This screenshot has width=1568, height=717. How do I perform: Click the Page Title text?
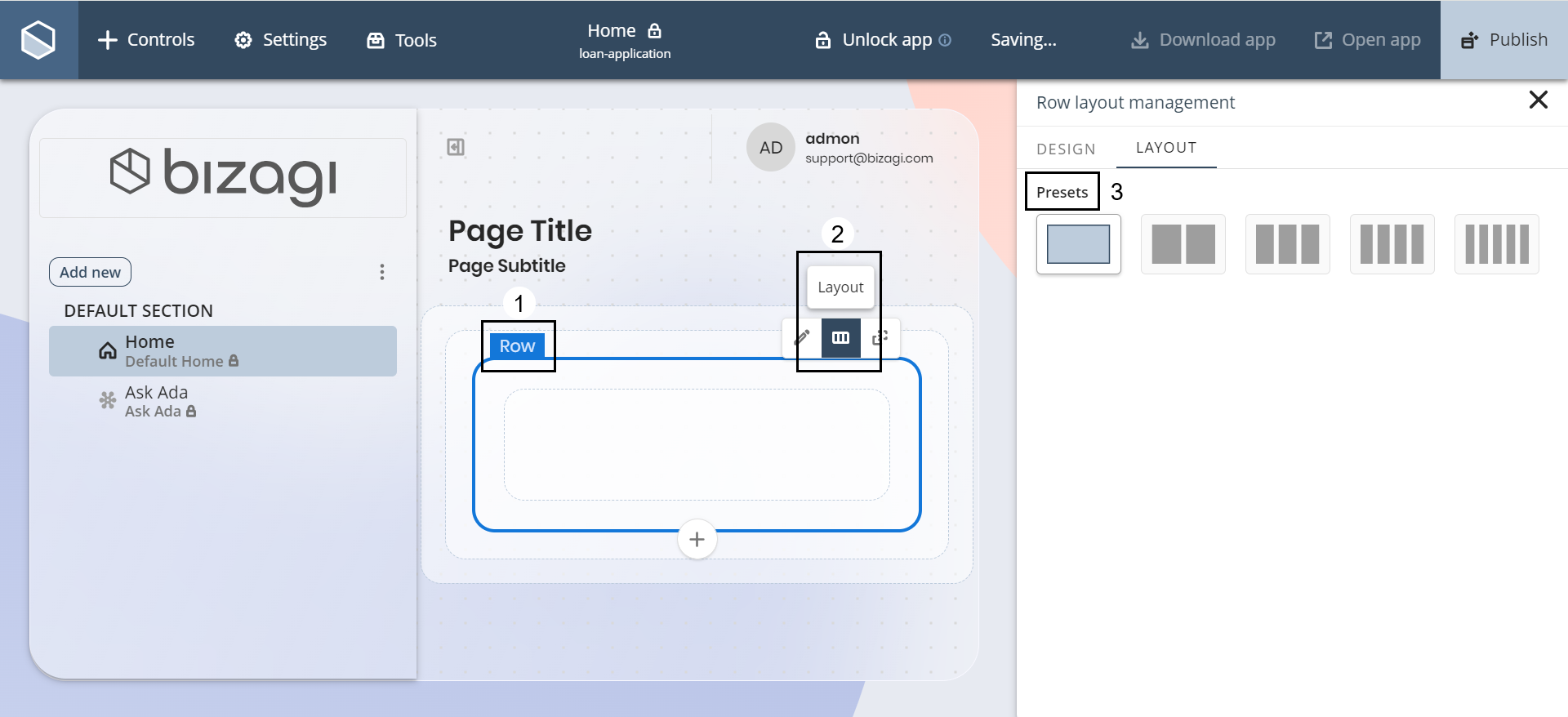tap(520, 231)
